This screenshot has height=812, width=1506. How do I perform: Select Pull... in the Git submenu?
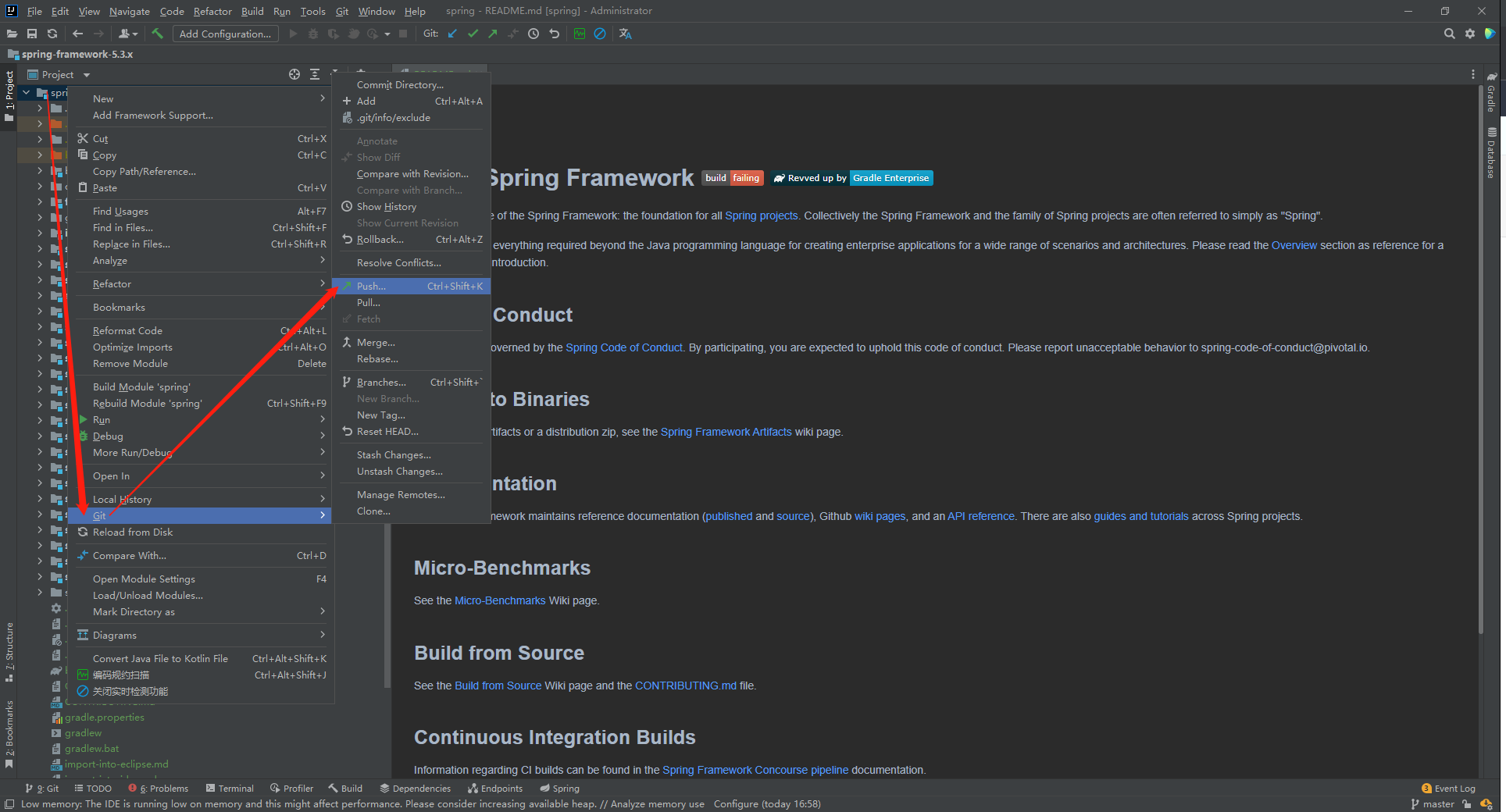[x=411, y=302]
